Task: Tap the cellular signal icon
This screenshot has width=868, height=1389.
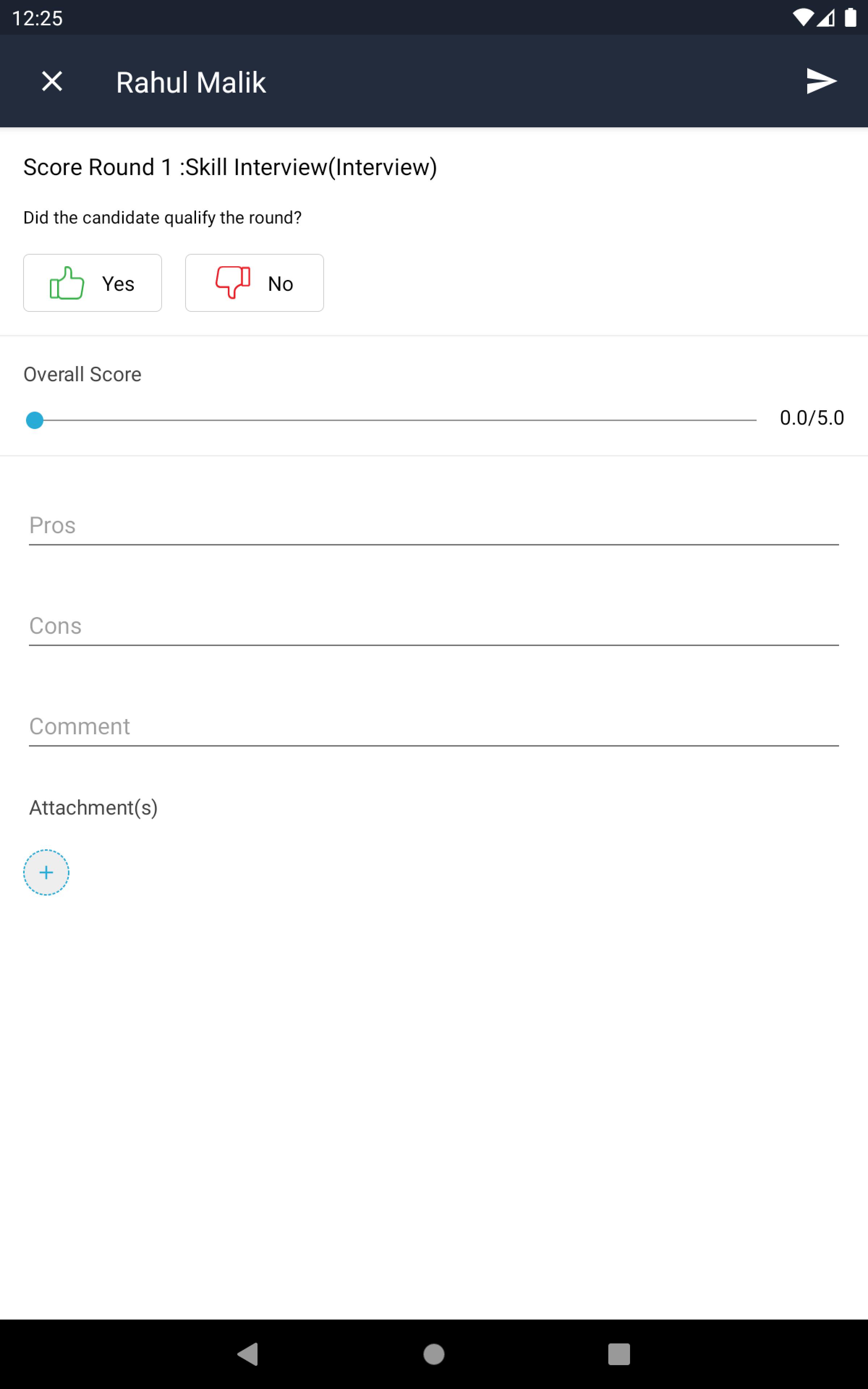Action: 826,18
